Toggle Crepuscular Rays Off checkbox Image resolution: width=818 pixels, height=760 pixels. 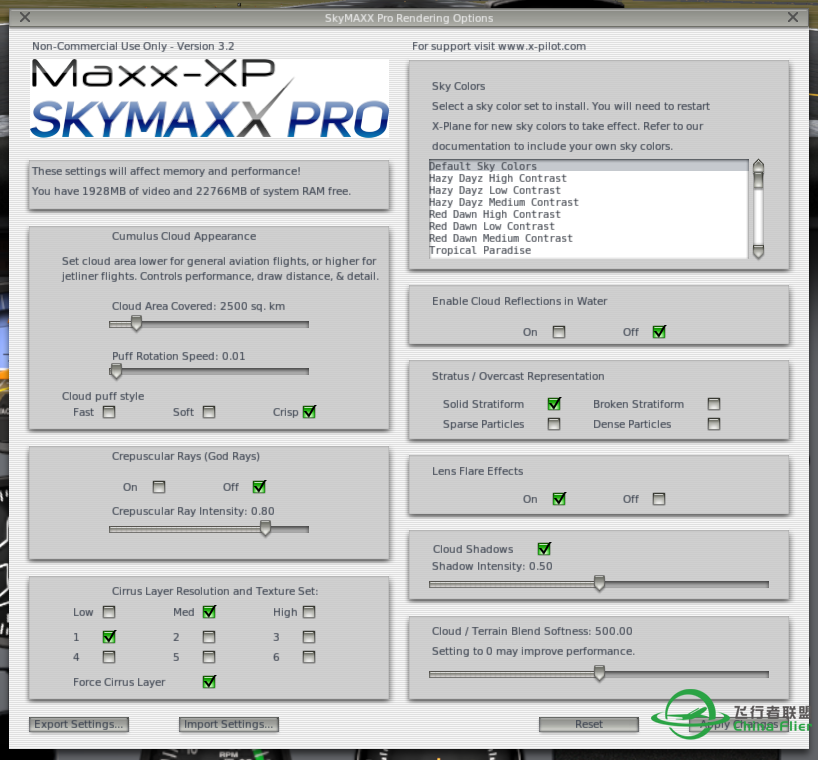(x=259, y=487)
